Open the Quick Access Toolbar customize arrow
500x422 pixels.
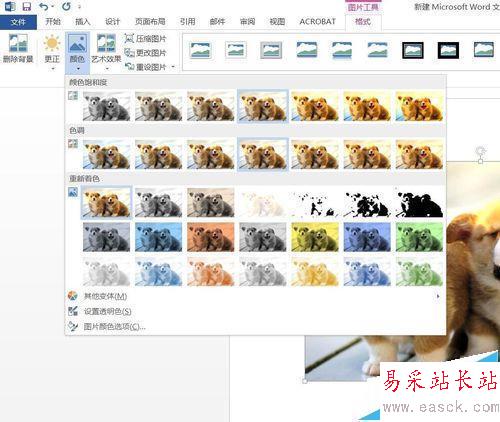pos(79,7)
